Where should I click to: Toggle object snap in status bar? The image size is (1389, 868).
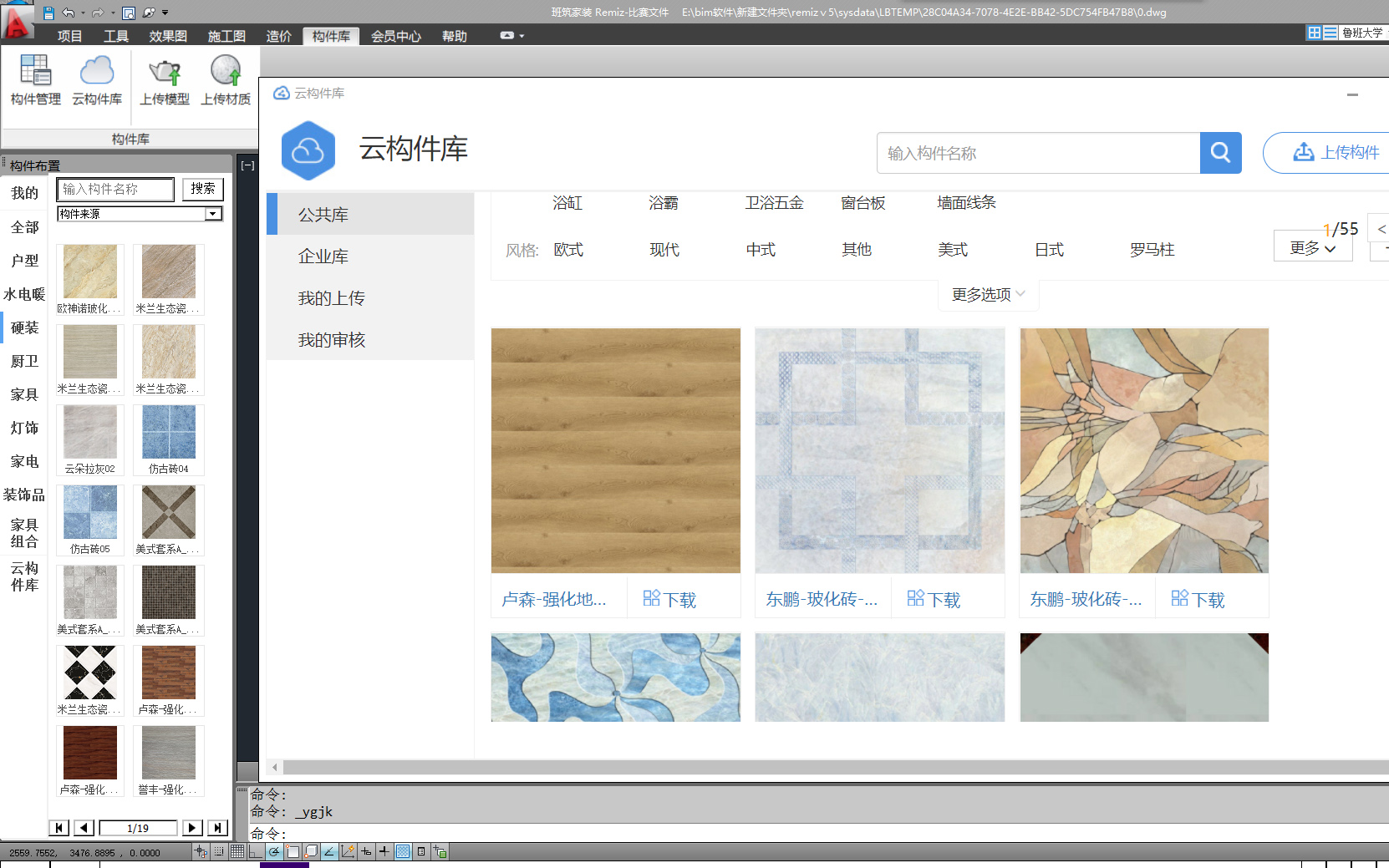pos(293,851)
